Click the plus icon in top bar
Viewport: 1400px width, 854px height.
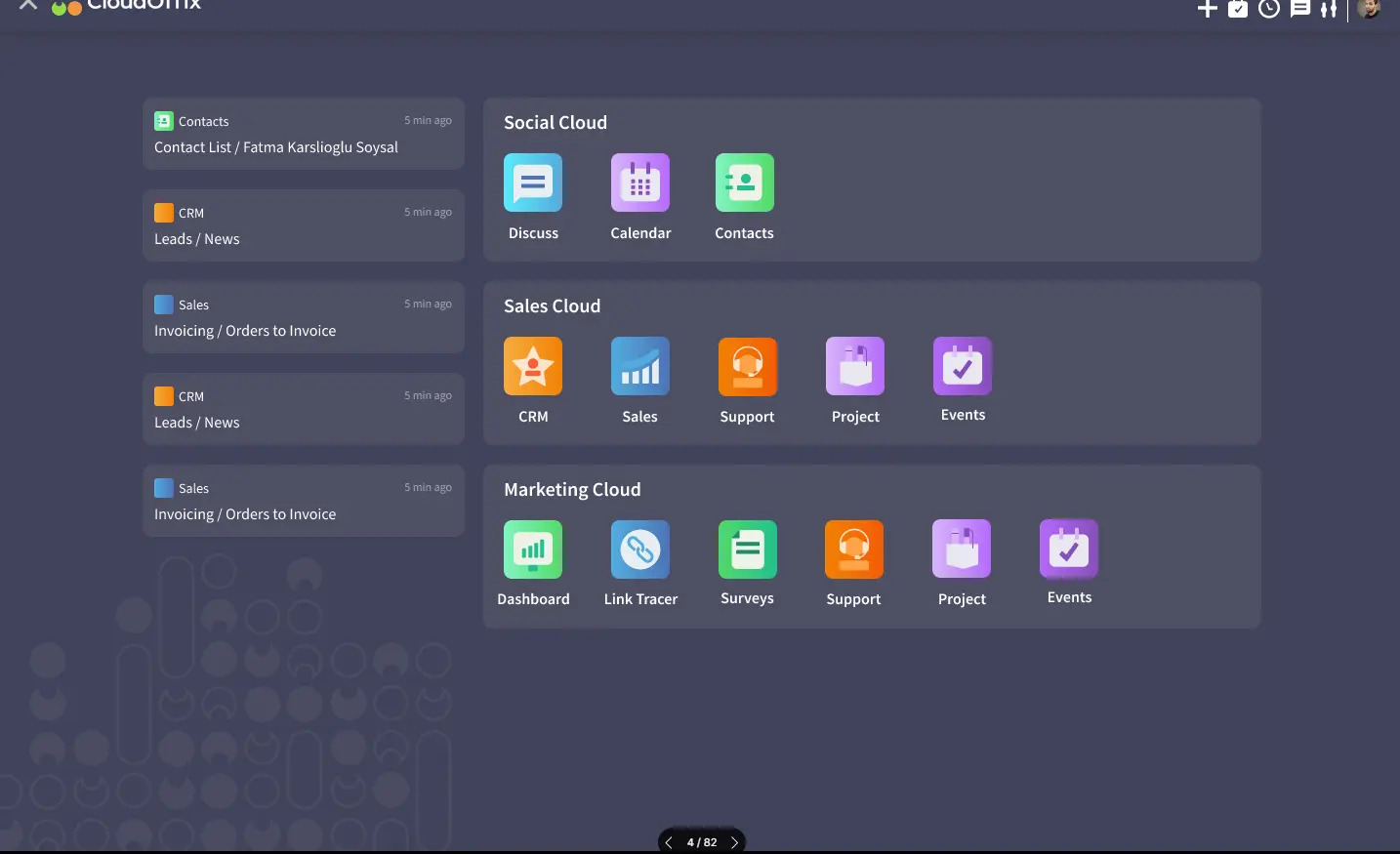coord(1208,9)
